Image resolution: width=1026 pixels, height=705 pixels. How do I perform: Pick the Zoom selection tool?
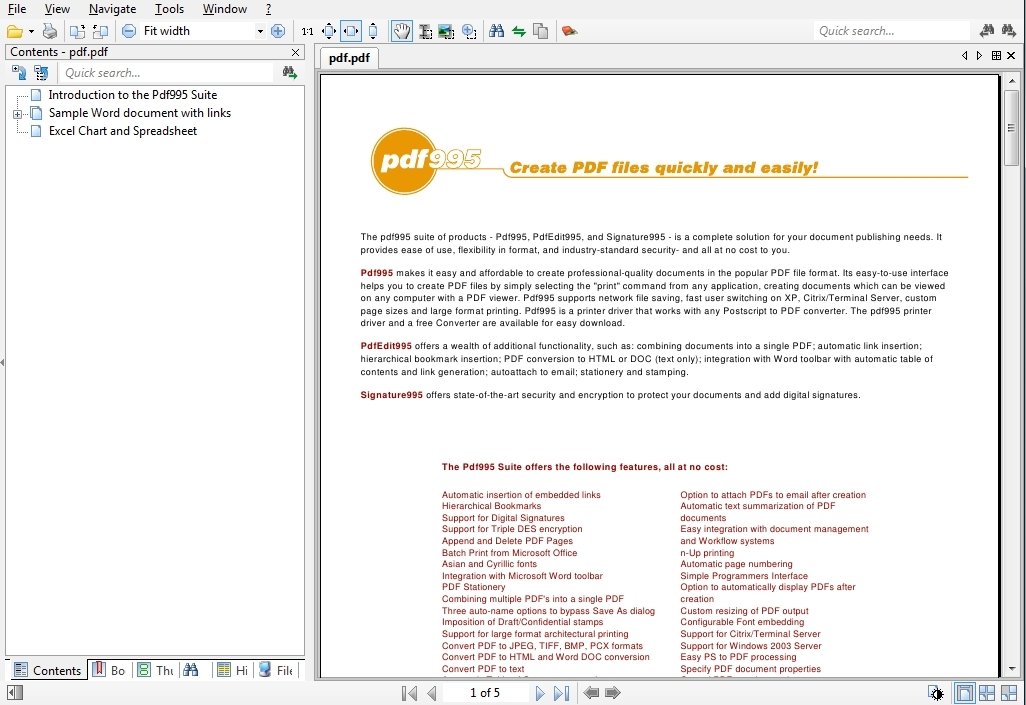pyautogui.click(x=469, y=31)
